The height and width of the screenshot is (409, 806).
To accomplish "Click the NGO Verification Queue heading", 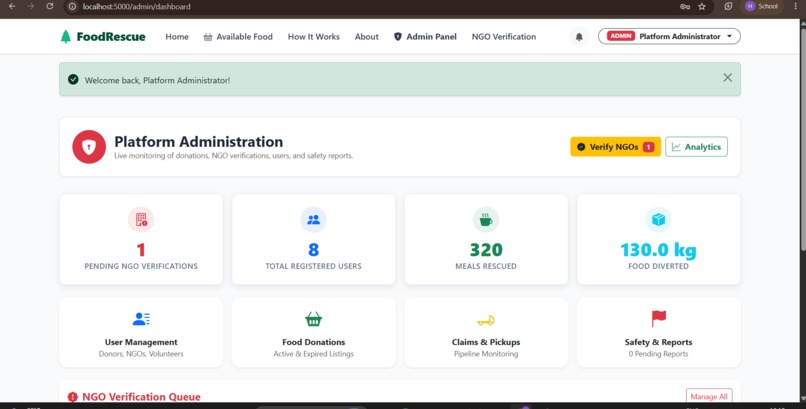I will click(x=141, y=397).
